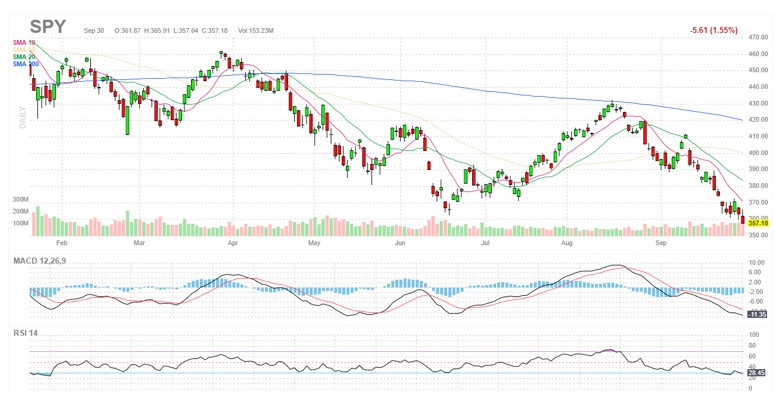The height and width of the screenshot is (405, 774).
Task: Click the '300M' volume scale label
Action: 21,200
